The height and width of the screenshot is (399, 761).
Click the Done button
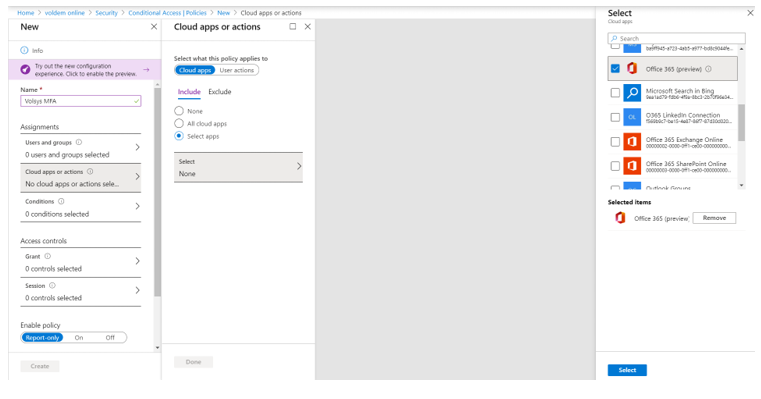coord(193,362)
